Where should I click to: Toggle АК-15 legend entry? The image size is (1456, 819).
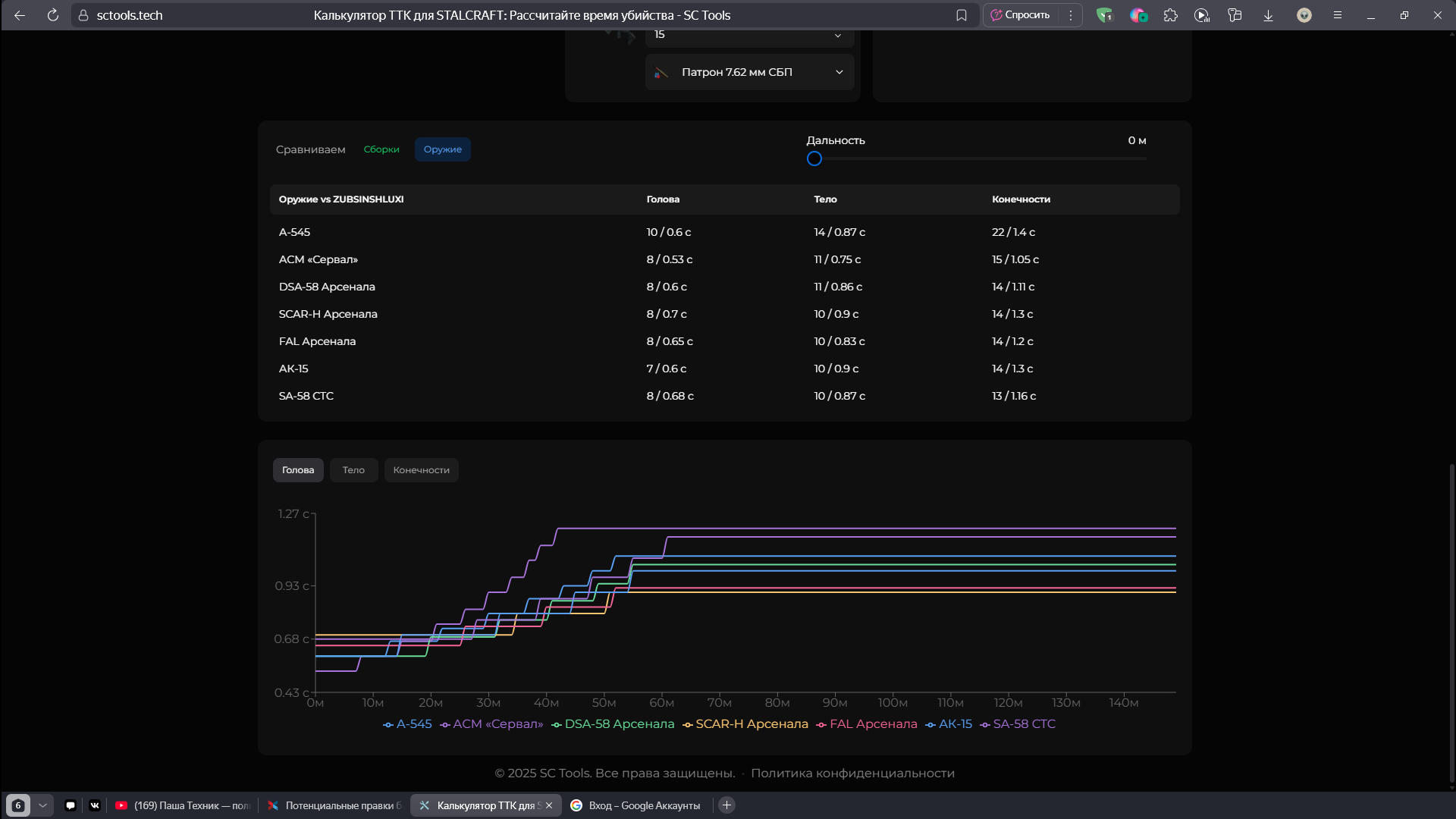(x=949, y=724)
